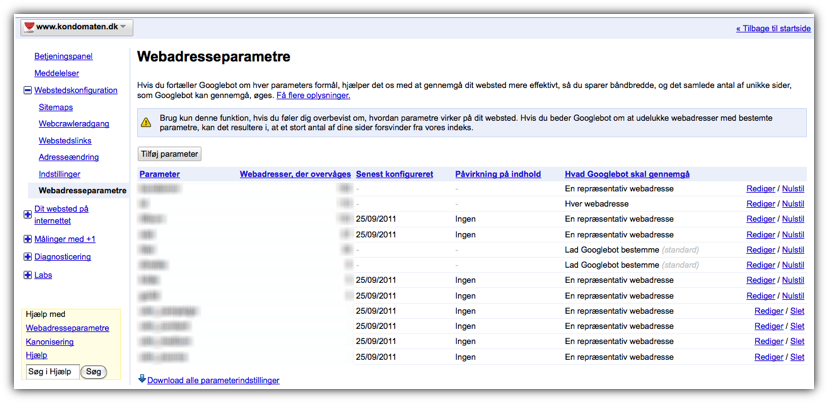Open Dit websted på internettet link
This screenshot has height=403, width=828.
[x=61, y=215]
